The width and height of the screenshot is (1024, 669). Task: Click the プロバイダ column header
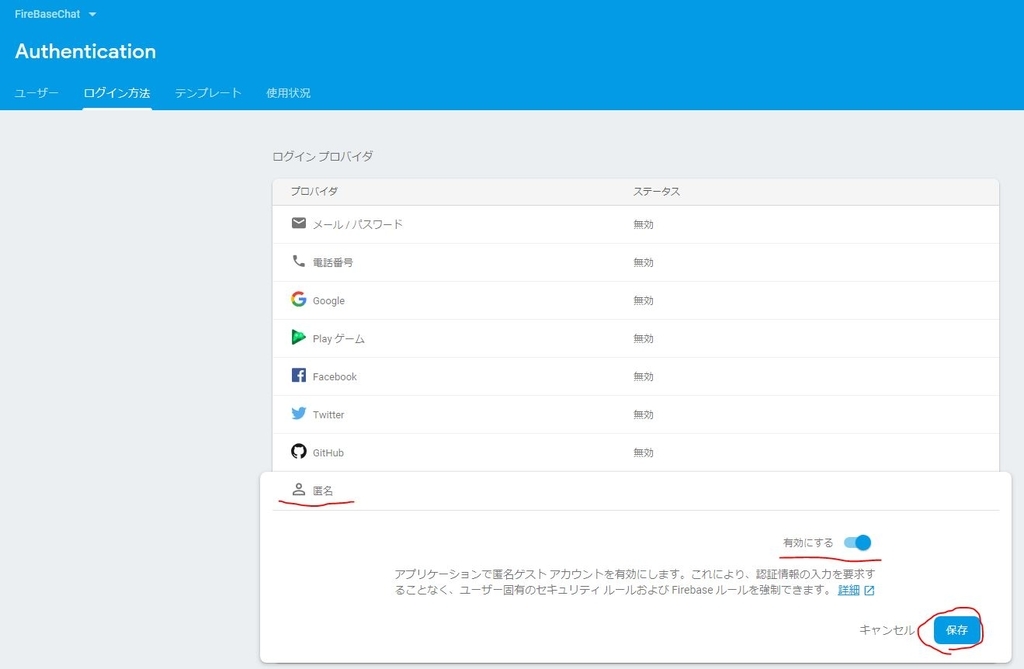click(x=314, y=191)
